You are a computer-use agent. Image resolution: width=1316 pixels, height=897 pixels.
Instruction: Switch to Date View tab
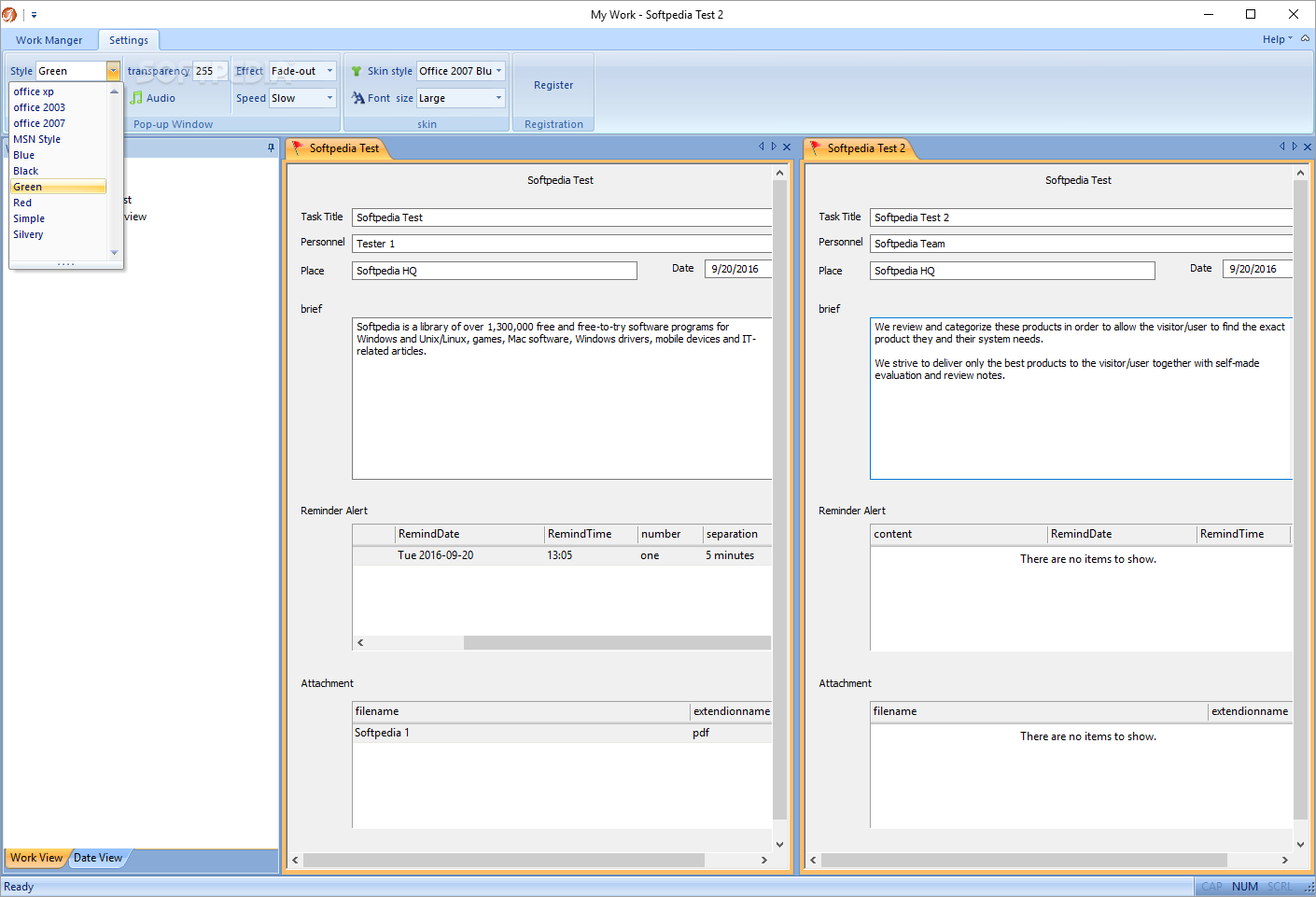[98, 858]
